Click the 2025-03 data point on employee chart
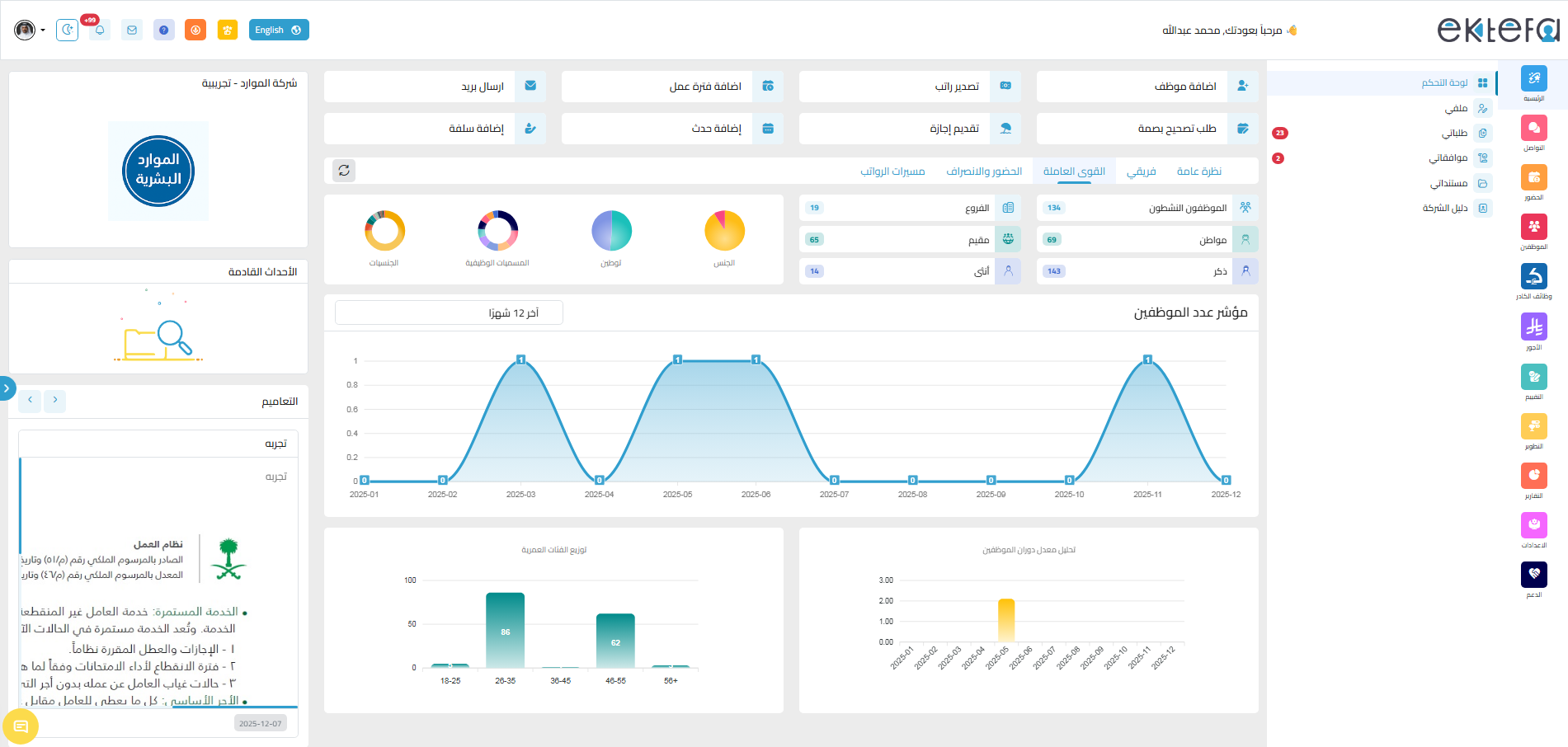The image size is (1568, 747). (x=520, y=359)
